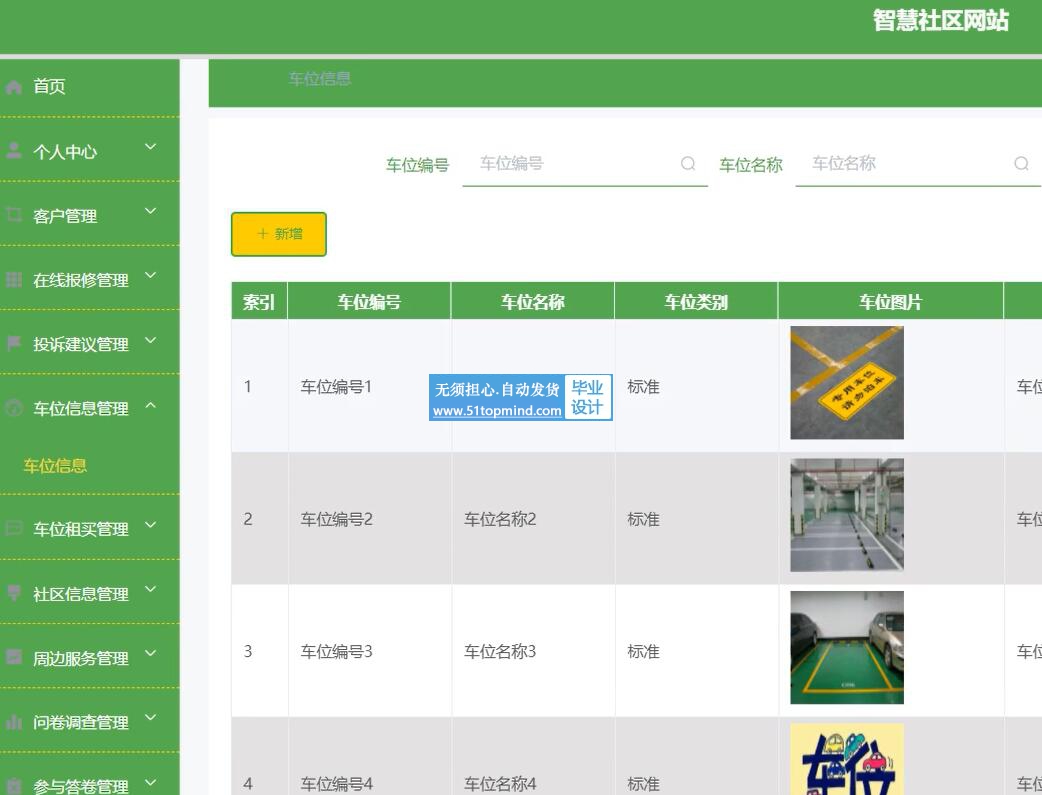Click the flag icon beside 投诉建议管理
Viewport: 1042px width, 795px height.
point(13,344)
